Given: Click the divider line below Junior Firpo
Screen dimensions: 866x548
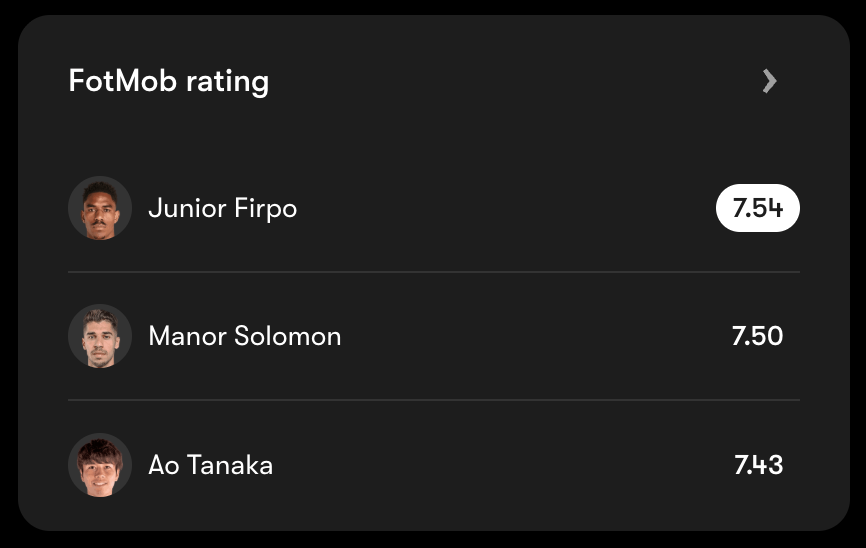Looking at the screenshot, I should click(434, 271).
